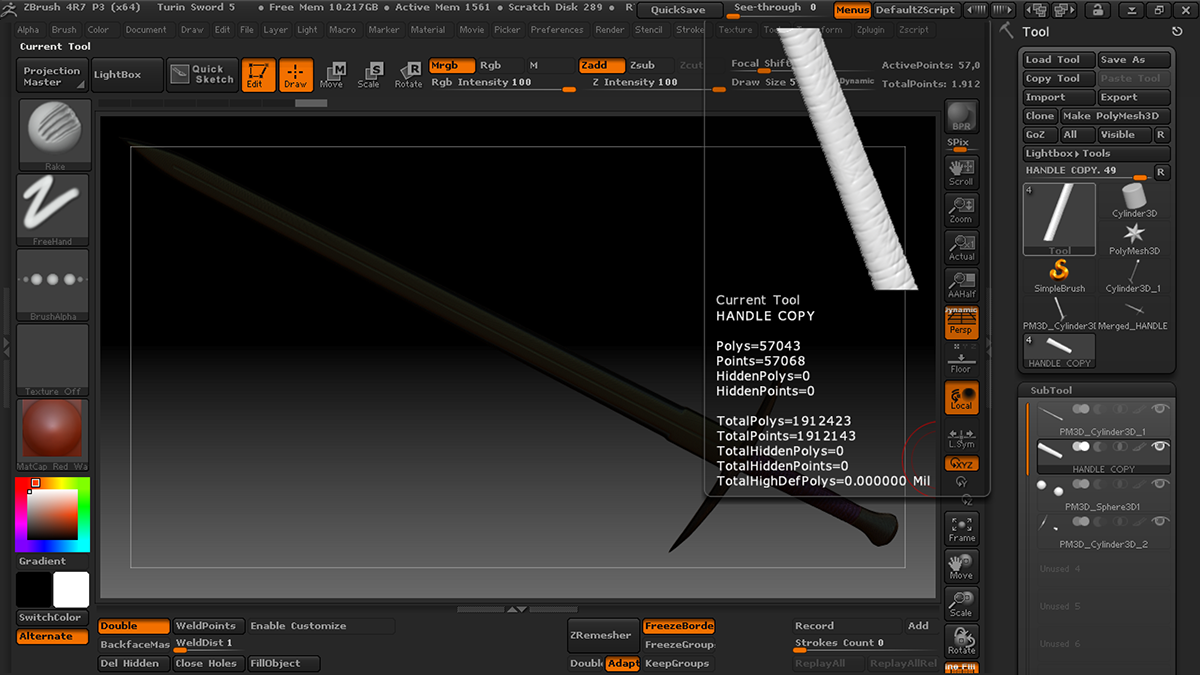Select the PolyMesh3D star tool

[1134, 238]
